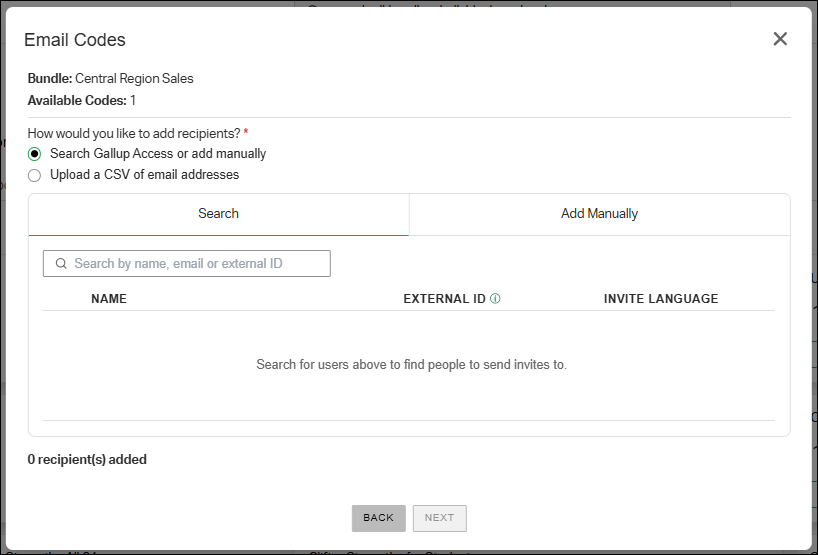This screenshot has width=818, height=555.
Task: Click the BACK button
Action: (x=379, y=518)
